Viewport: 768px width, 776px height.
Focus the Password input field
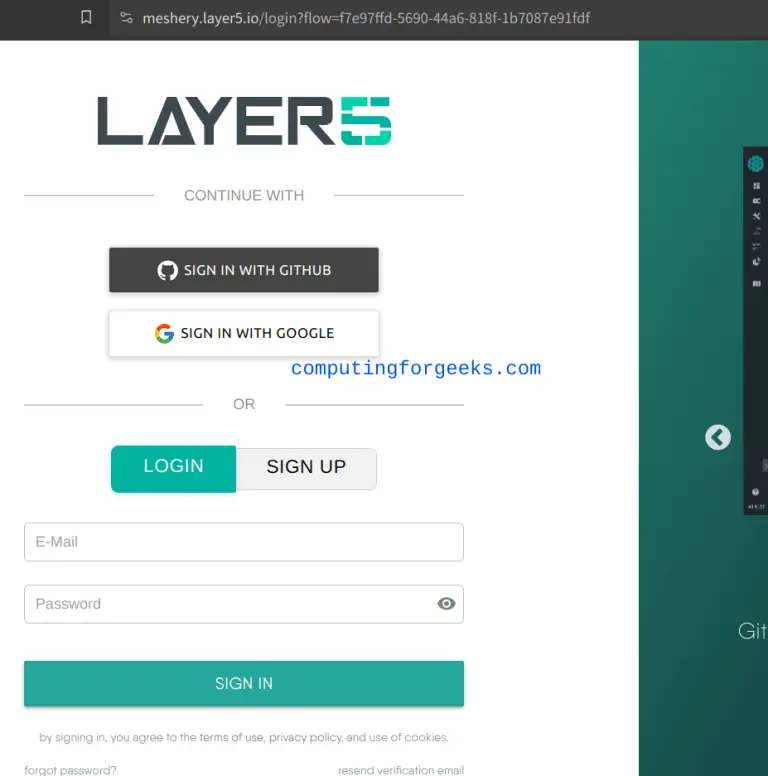pyautogui.click(x=225, y=604)
